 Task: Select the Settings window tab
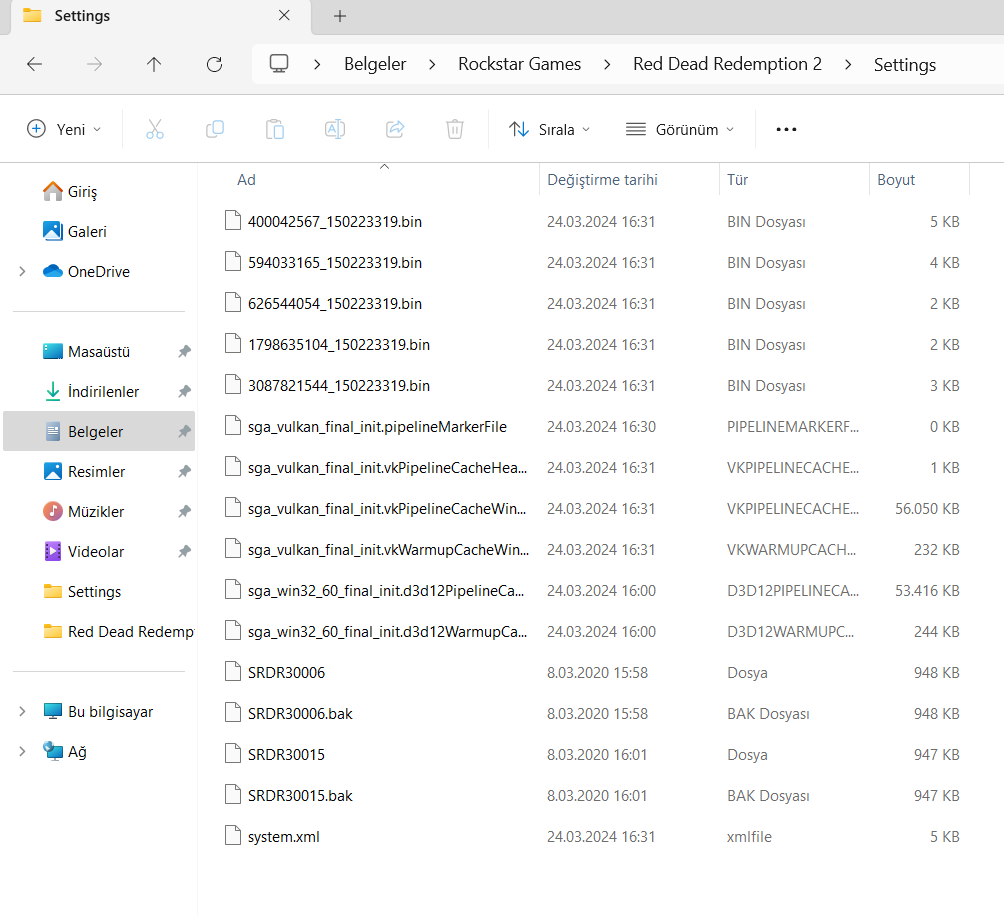pos(160,17)
